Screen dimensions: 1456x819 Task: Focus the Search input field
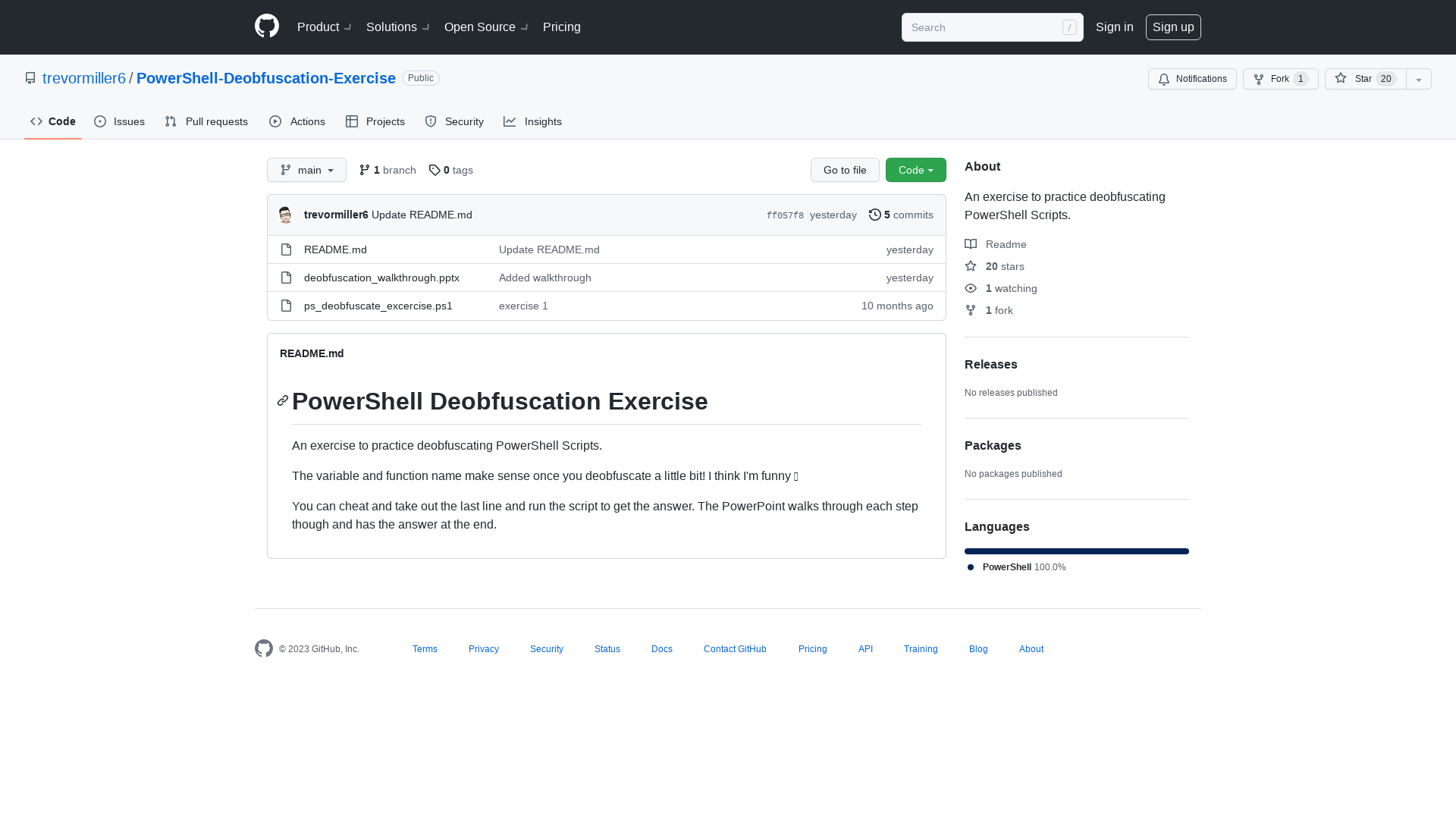992,27
